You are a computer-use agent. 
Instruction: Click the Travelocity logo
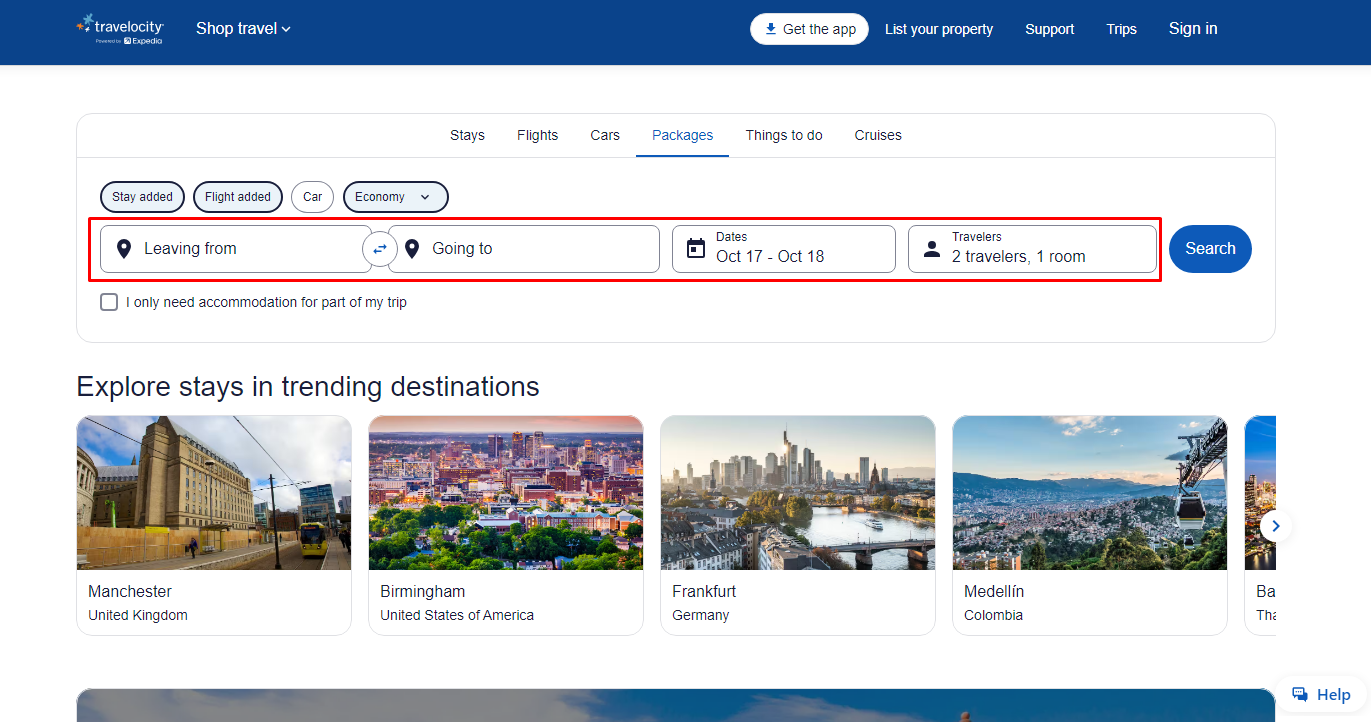point(120,29)
